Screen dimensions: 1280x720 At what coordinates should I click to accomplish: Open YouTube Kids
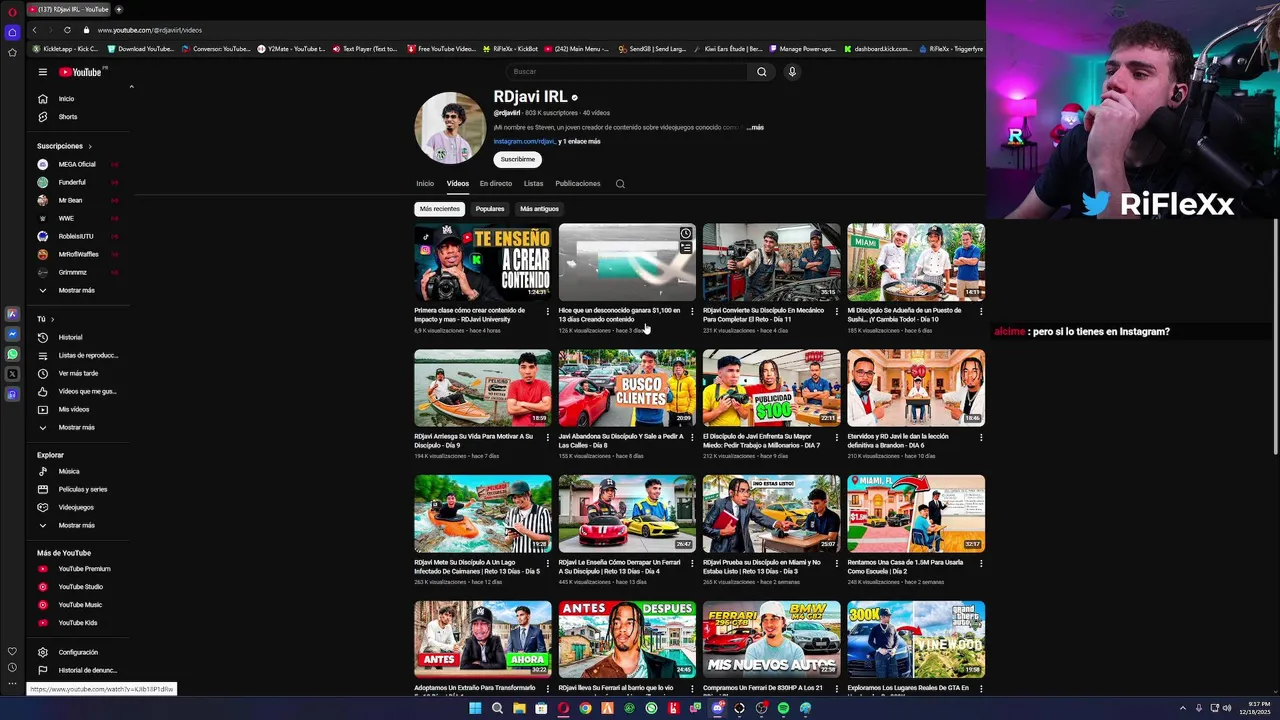[77, 623]
